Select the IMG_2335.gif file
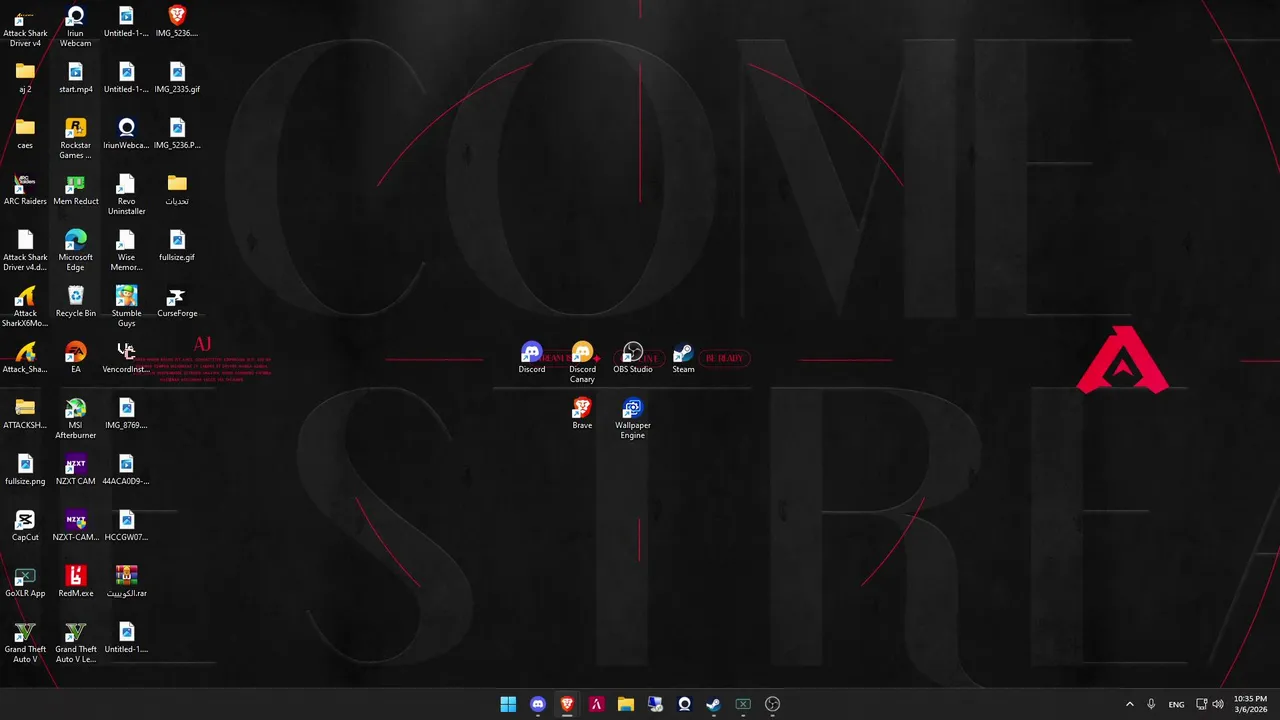The height and width of the screenshot is (720, 1280). click(x=177, y=78)
